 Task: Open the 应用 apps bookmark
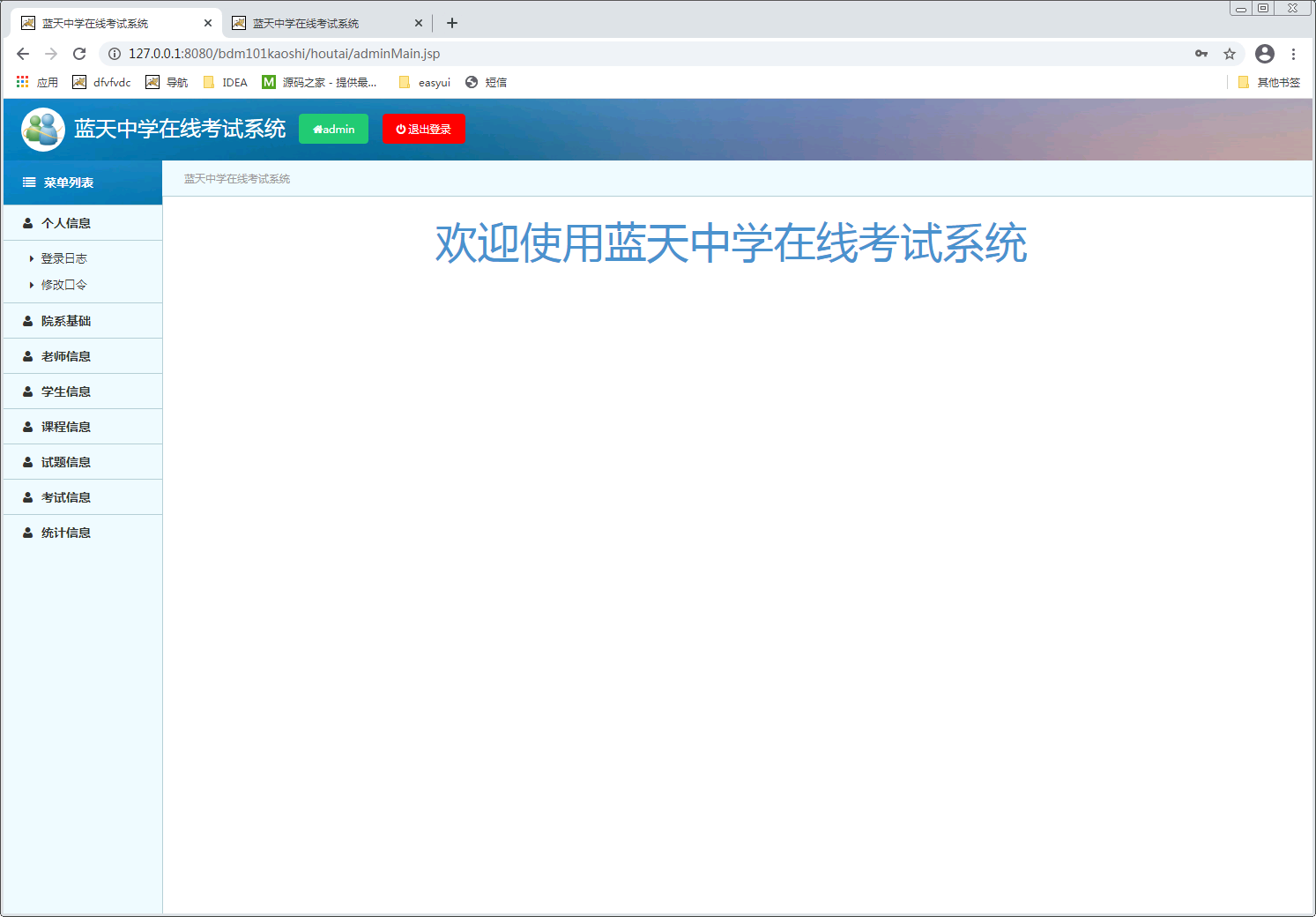tap(37, 82)
